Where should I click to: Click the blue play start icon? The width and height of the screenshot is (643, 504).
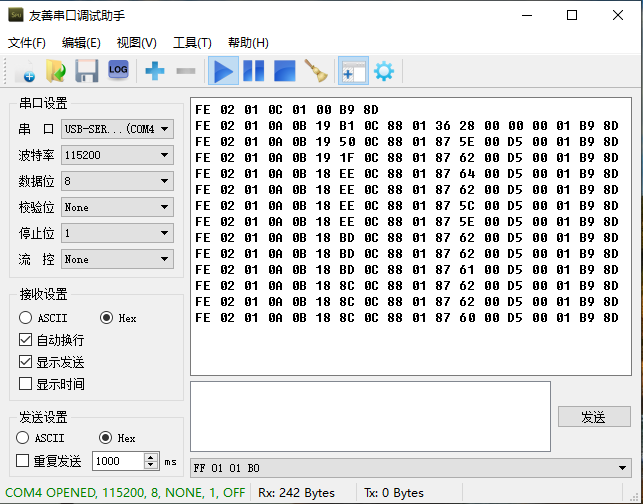pos(223,71)
